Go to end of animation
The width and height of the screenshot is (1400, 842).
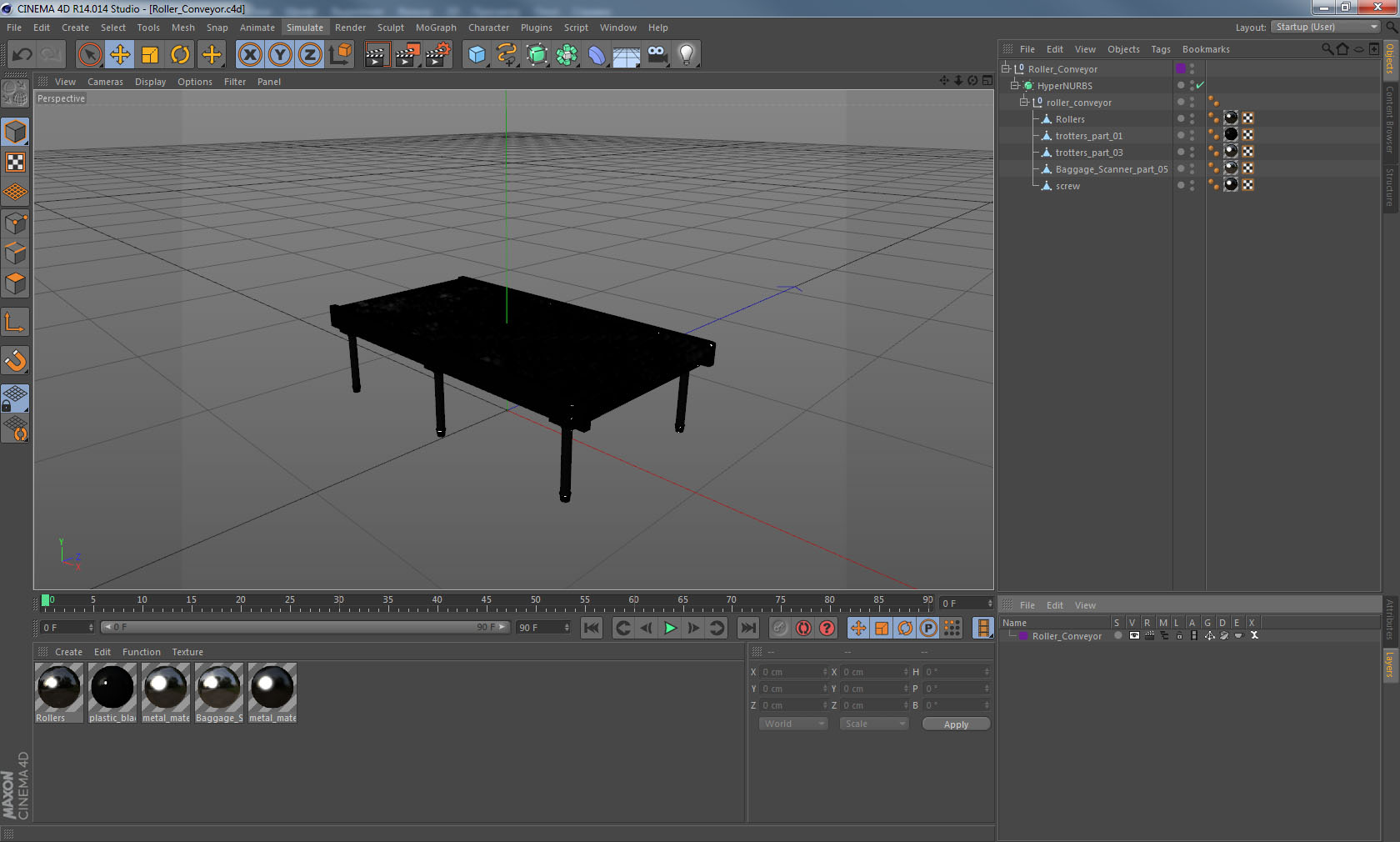coord(748,628)
